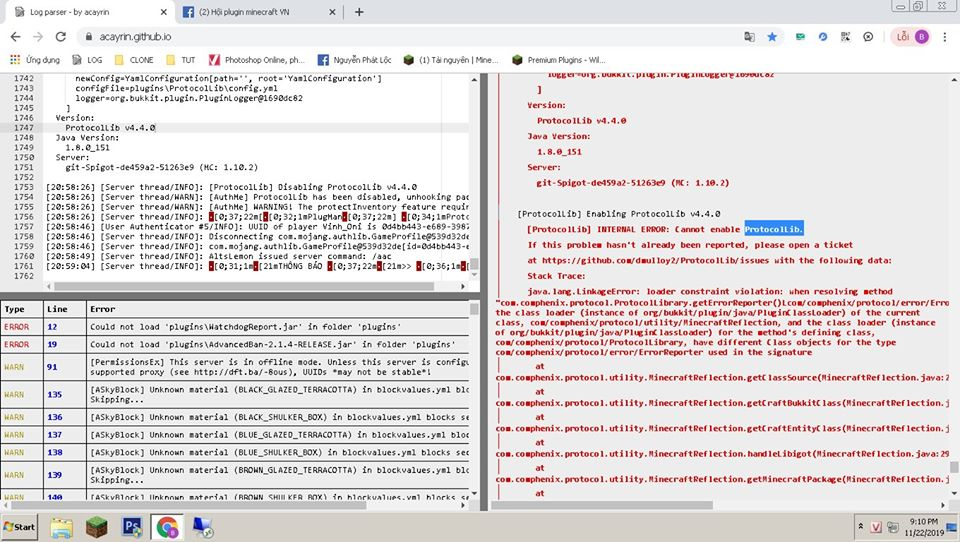Open the Minecraft grass block taskbar icon
This screenshot has width=960, height=542.
coord(96,527)
